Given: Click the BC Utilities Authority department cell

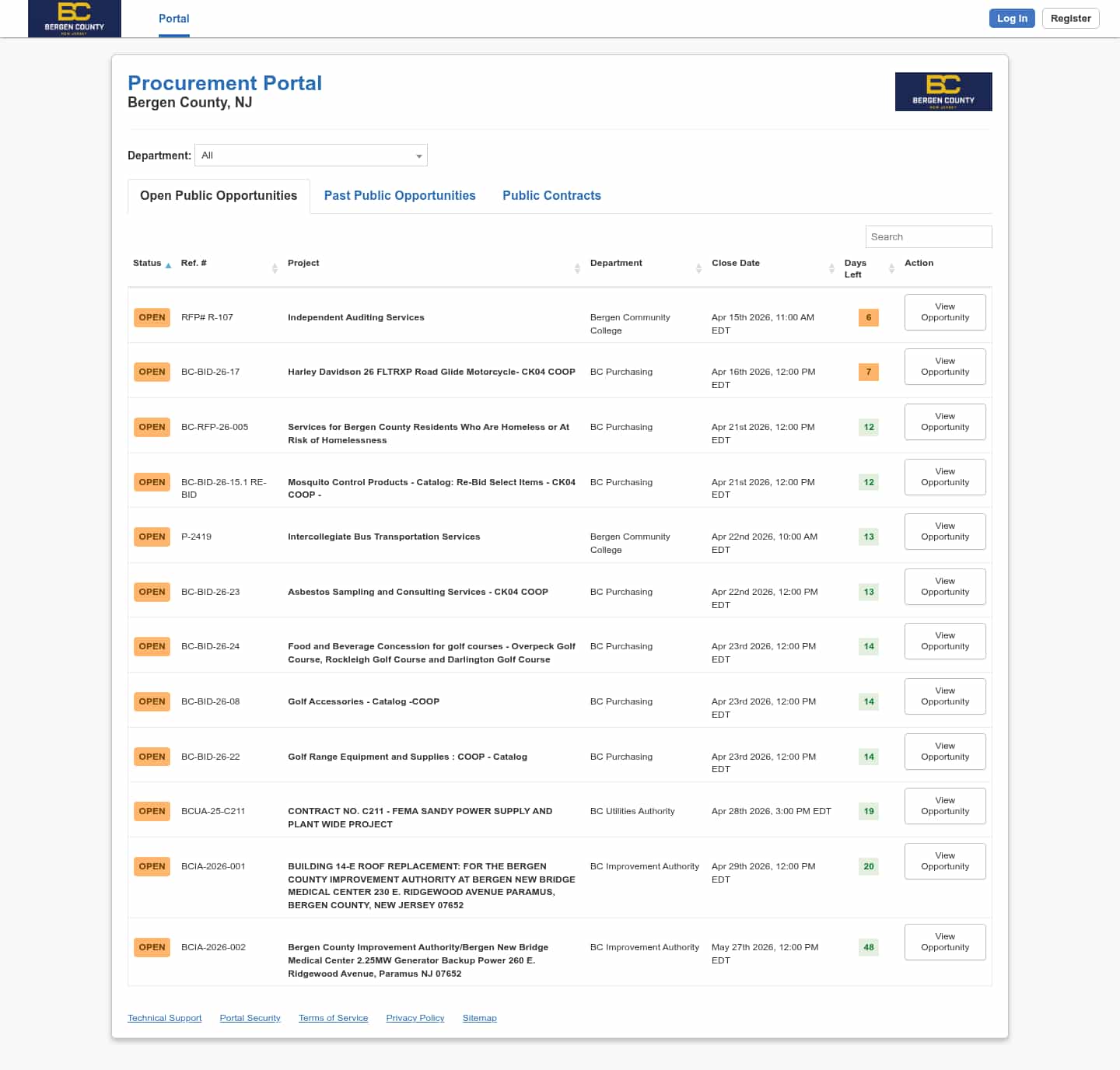Looking at the screenshot, I should (x=632, y=812).
